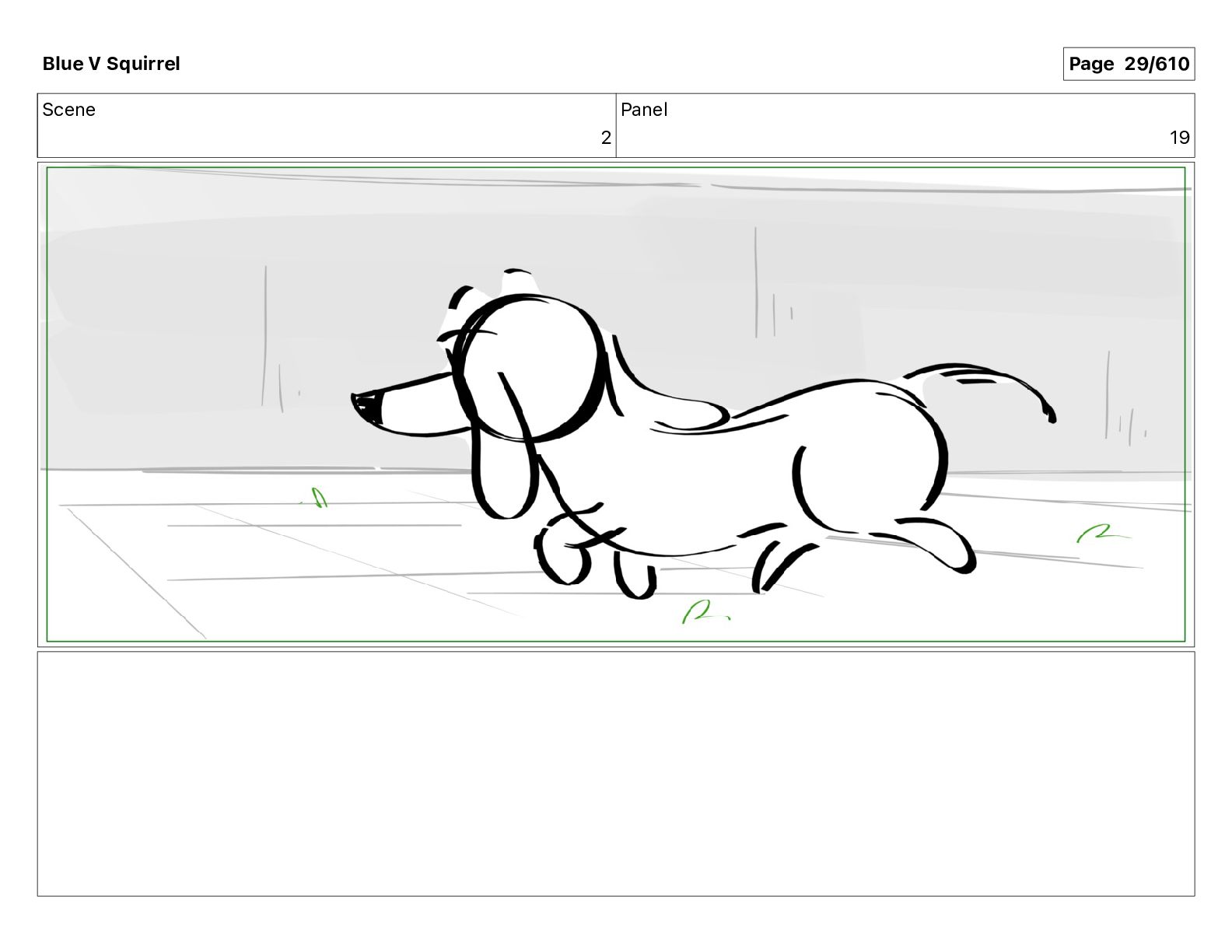Click the 'Scene' header label
Viewport: 1232px width, 952px height.
69,110
